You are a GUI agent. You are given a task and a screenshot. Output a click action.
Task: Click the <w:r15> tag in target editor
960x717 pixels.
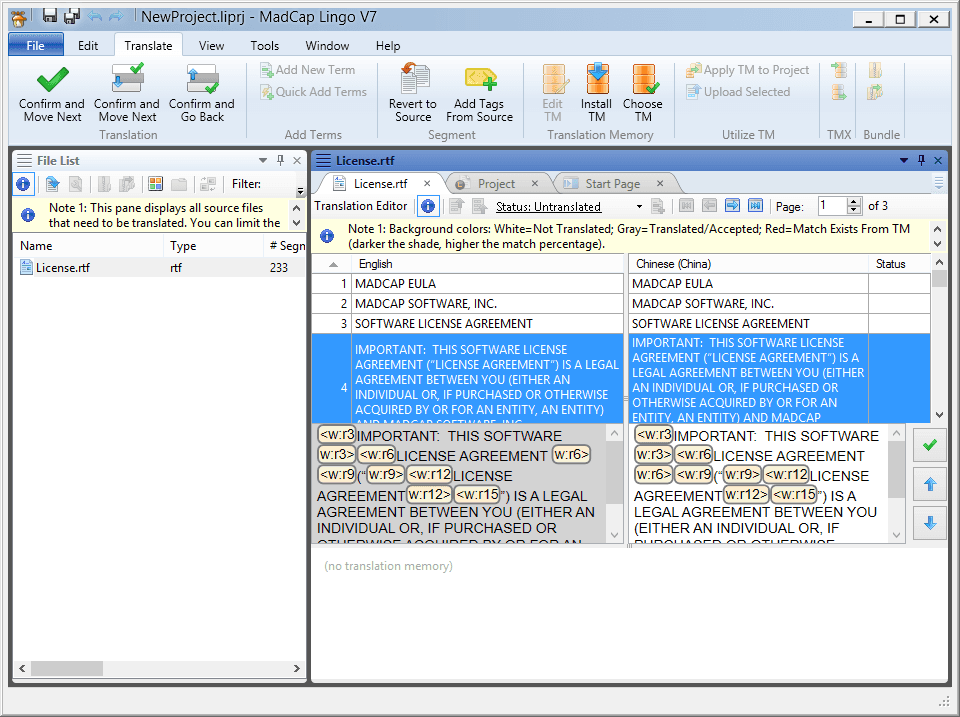(794, 494)
